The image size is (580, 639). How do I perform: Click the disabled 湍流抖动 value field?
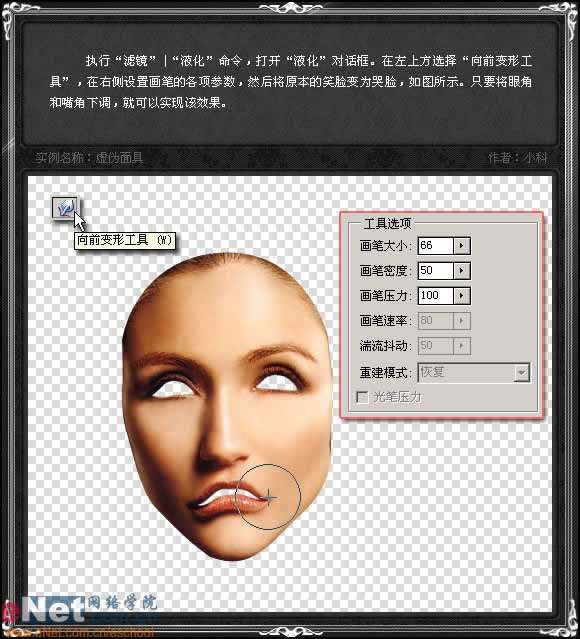click(436, 346)
